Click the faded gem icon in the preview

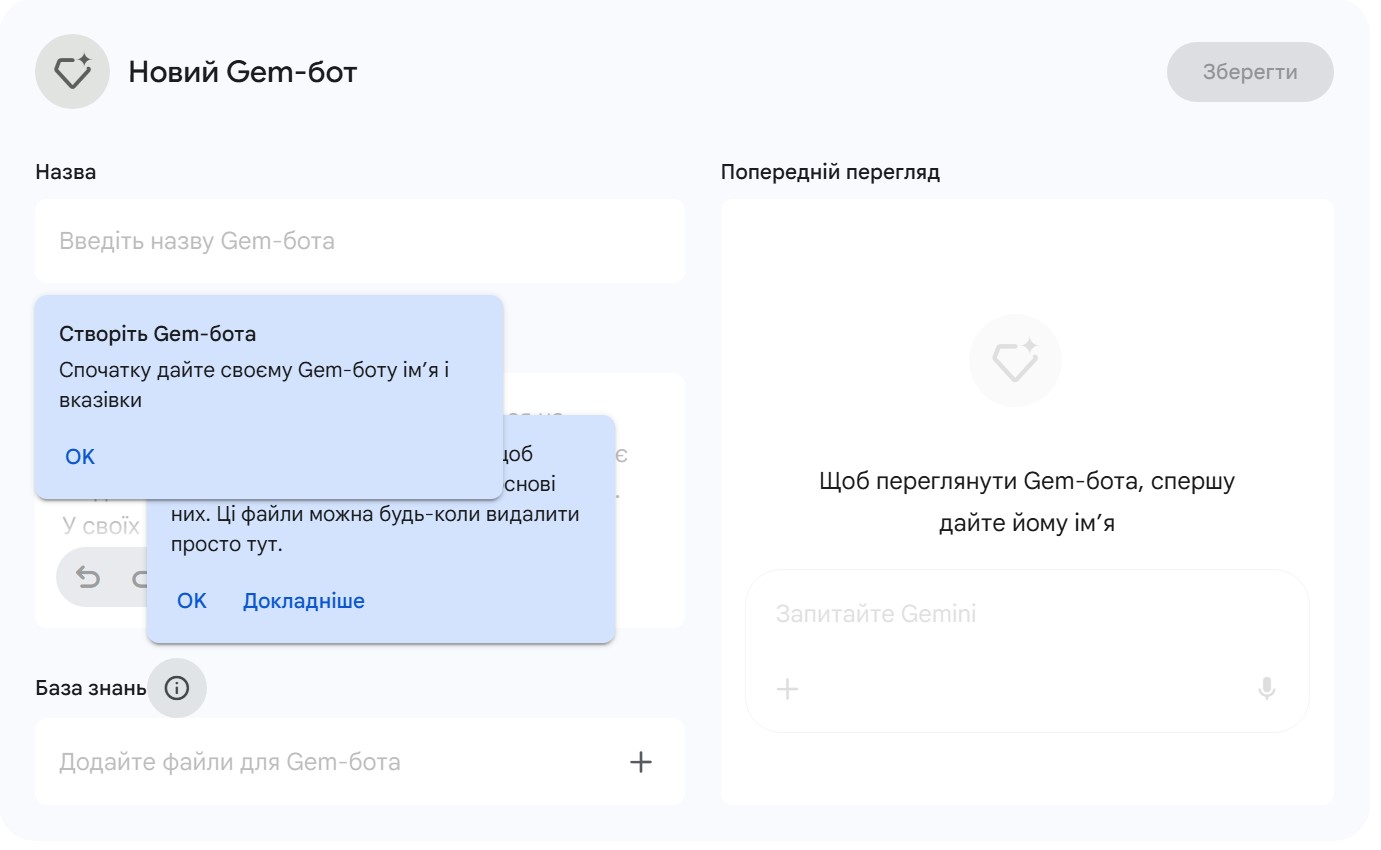tap(1015, 360)
